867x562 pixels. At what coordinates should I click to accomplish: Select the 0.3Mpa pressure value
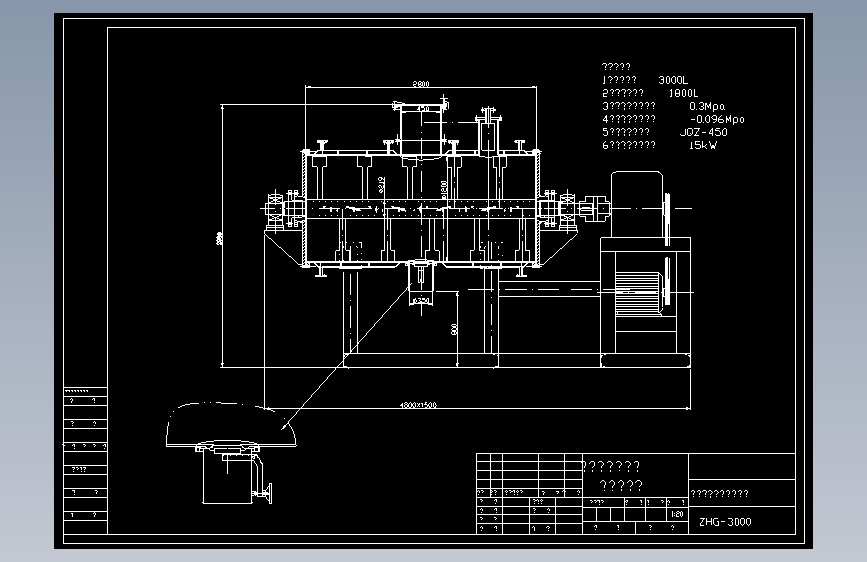pos(707,106)
